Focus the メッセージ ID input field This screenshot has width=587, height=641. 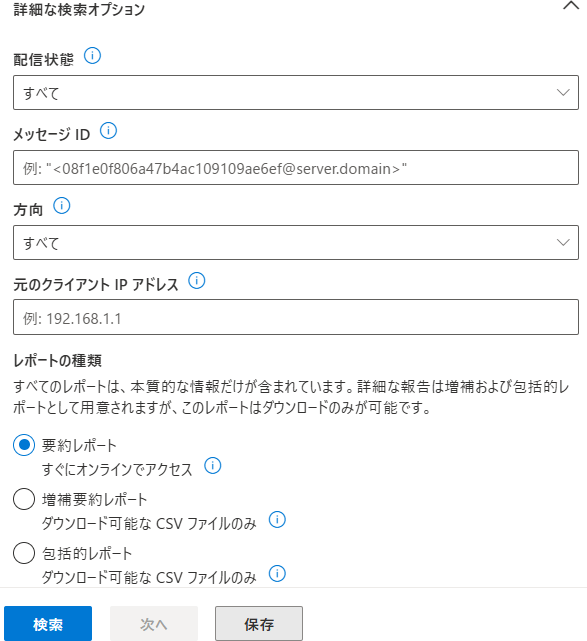coord(296,168)
